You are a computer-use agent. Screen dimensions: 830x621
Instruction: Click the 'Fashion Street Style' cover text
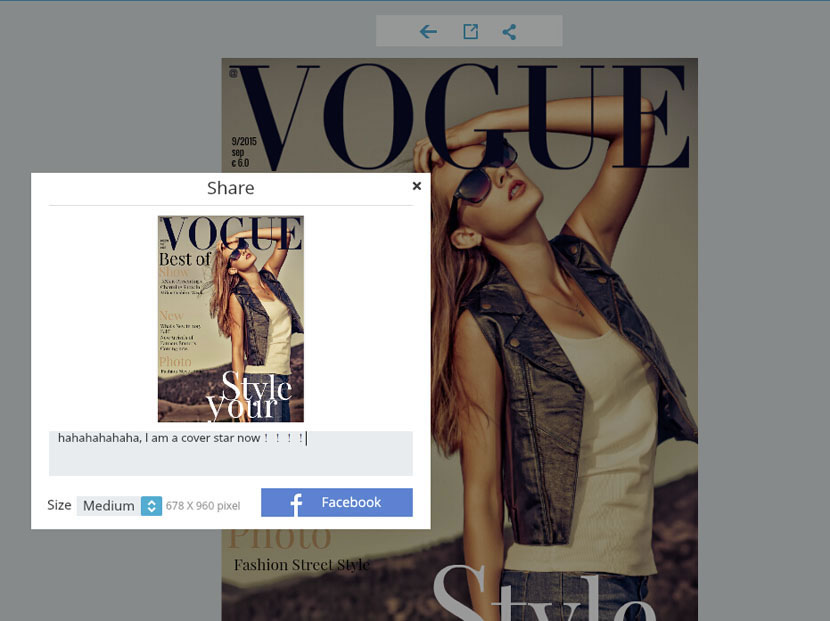302,565
